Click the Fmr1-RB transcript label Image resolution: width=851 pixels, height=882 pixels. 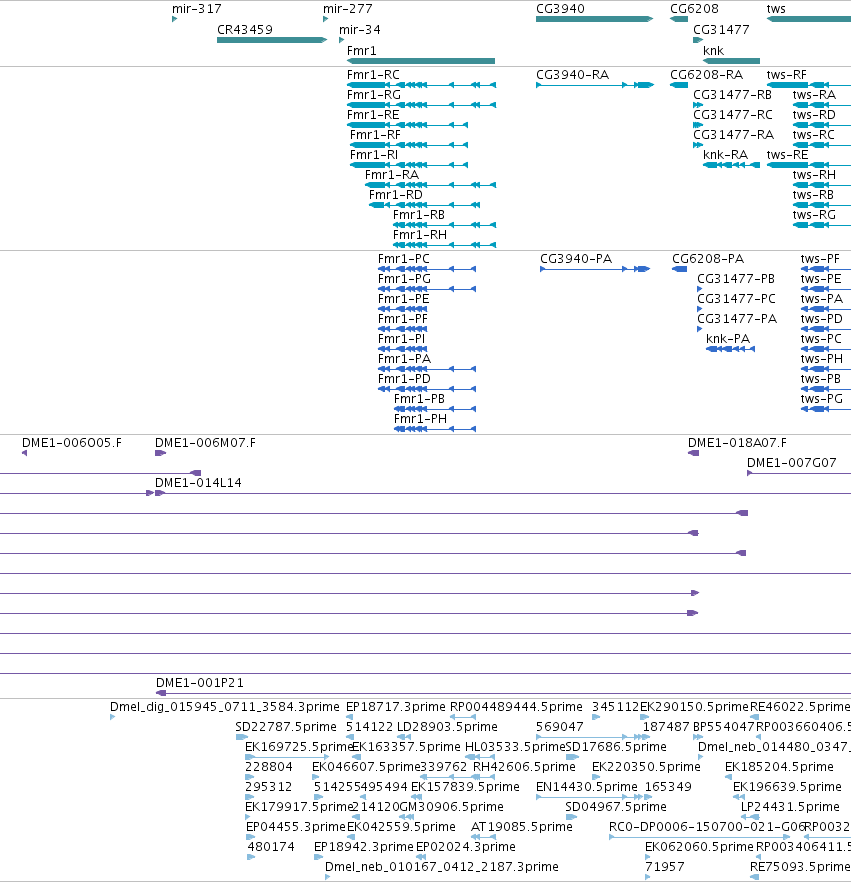[418, 215]
